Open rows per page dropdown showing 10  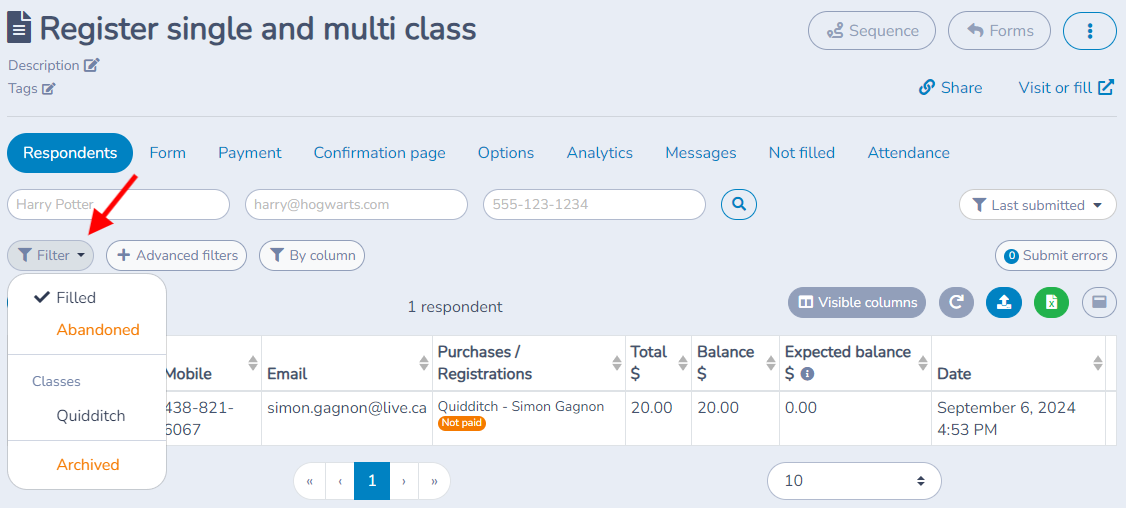tap(854, 481)
